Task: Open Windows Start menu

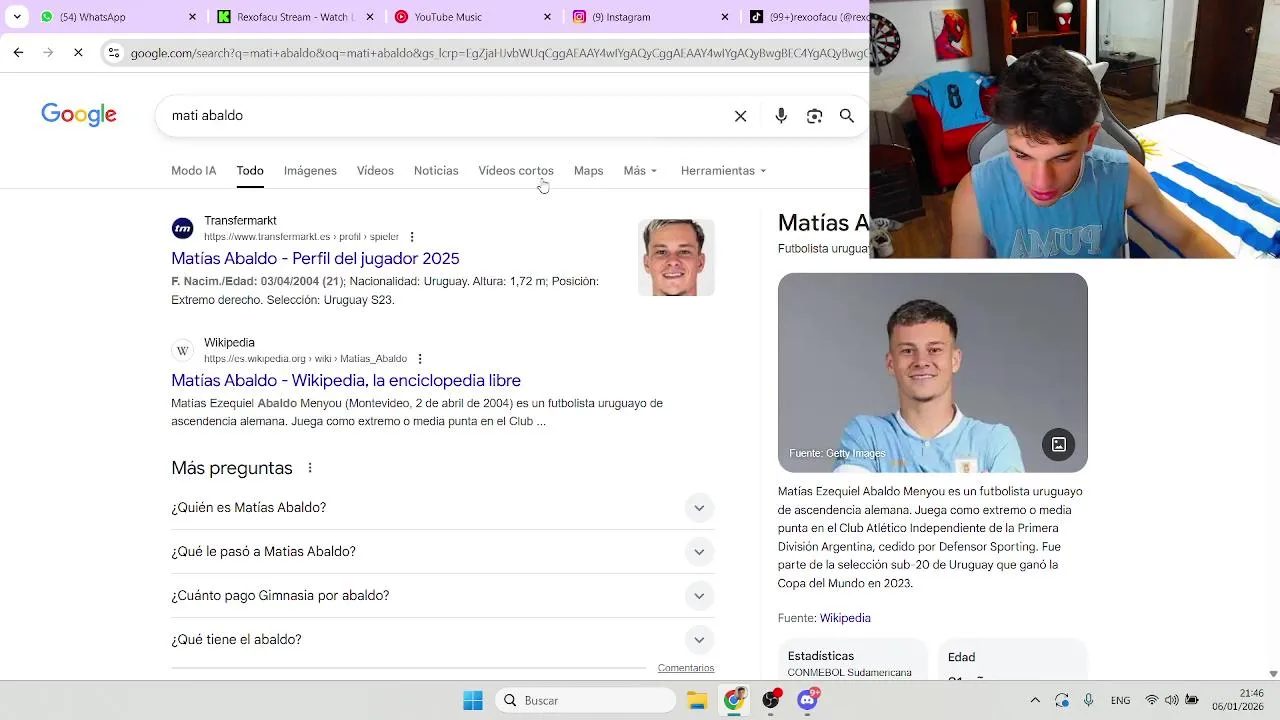Action: pos(473,701)
